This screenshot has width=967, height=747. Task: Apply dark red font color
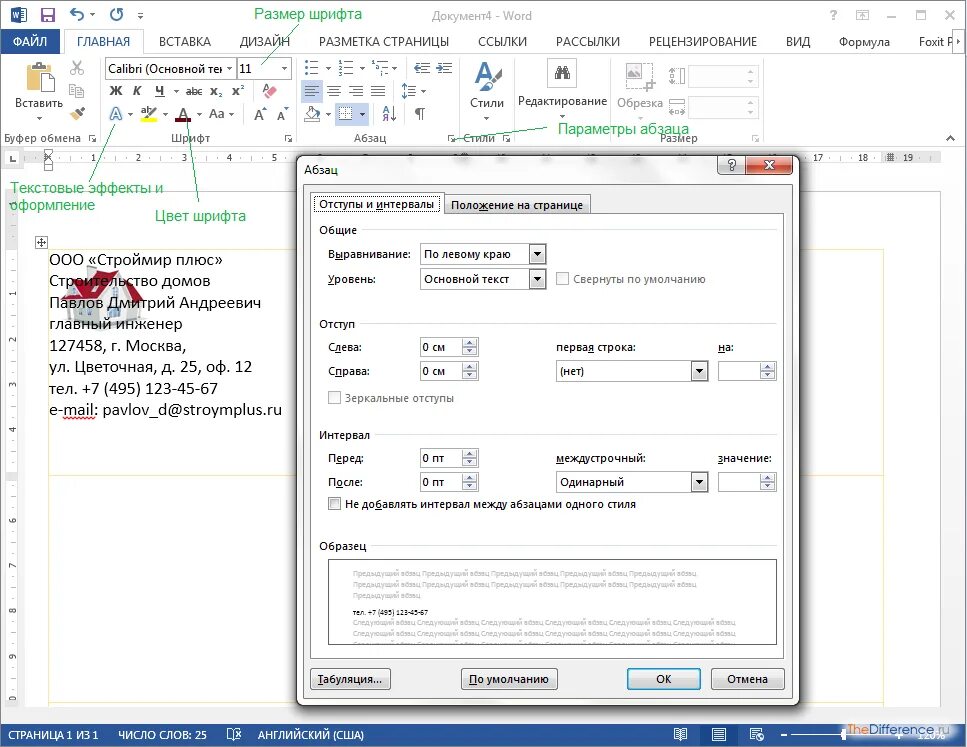click(x=183, y=114)
